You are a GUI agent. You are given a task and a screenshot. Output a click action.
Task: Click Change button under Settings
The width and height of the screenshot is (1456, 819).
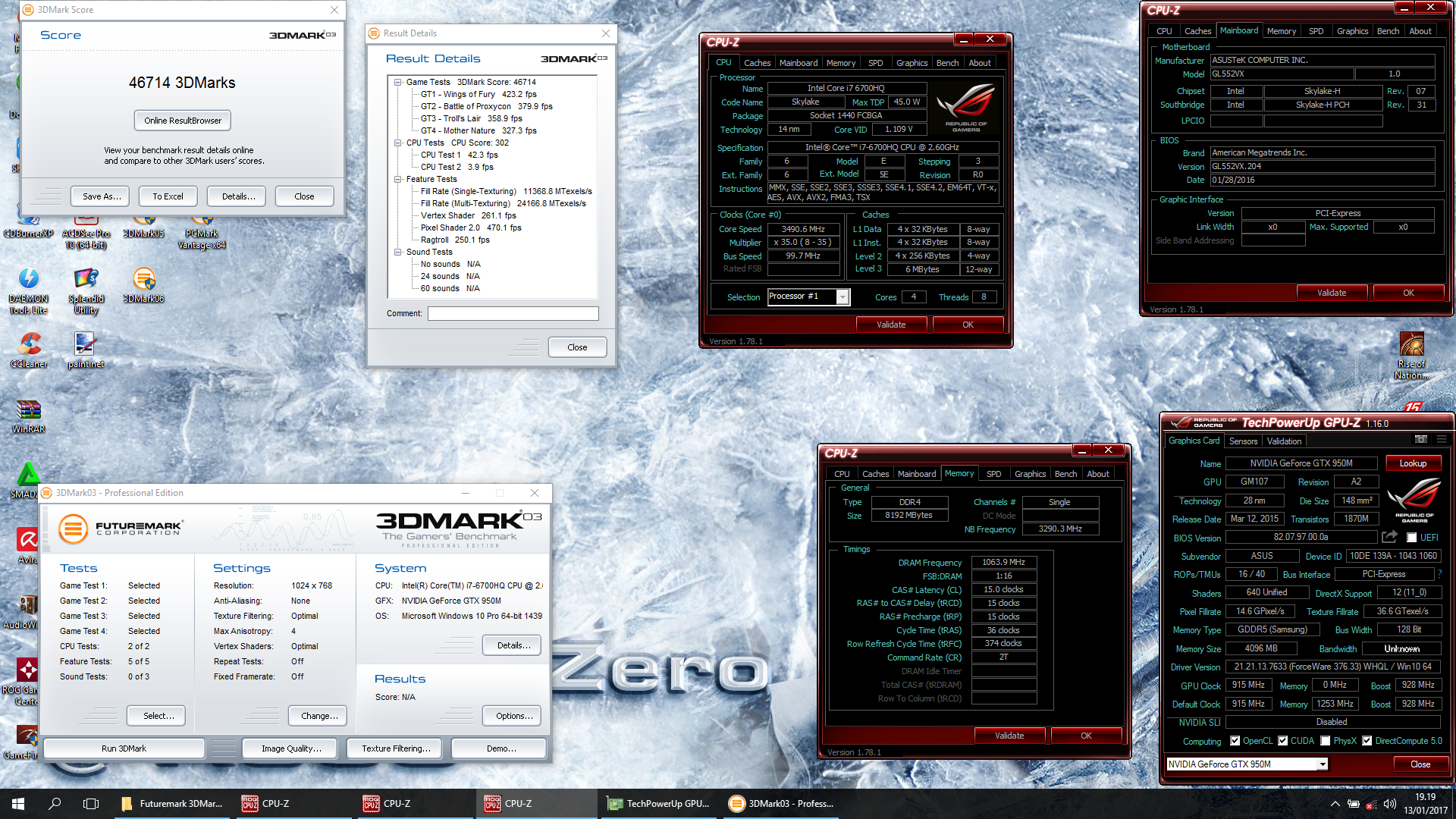[318, 716]
